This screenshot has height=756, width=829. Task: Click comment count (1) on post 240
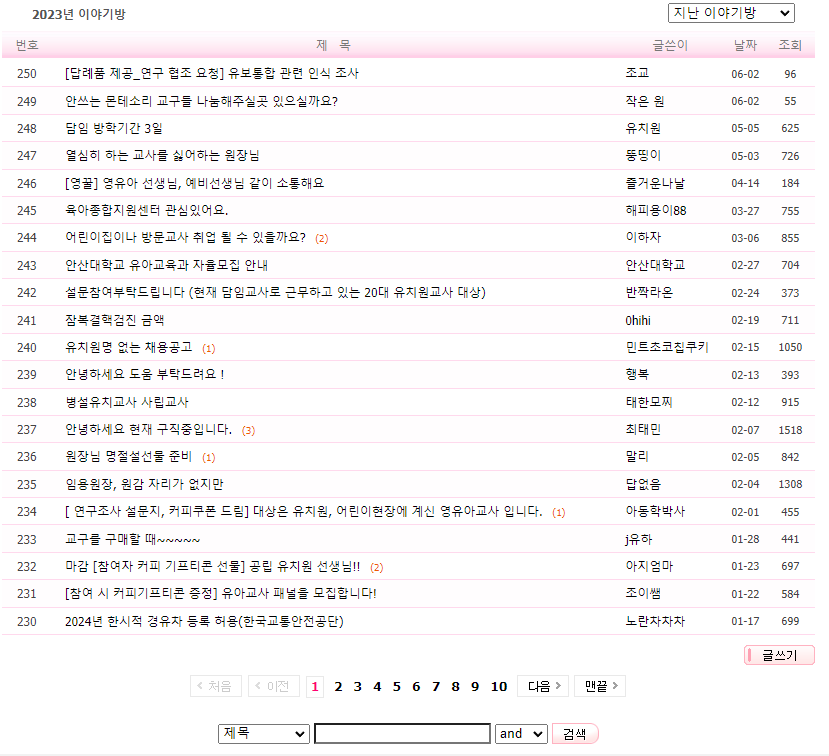click(x=209, y=348)
